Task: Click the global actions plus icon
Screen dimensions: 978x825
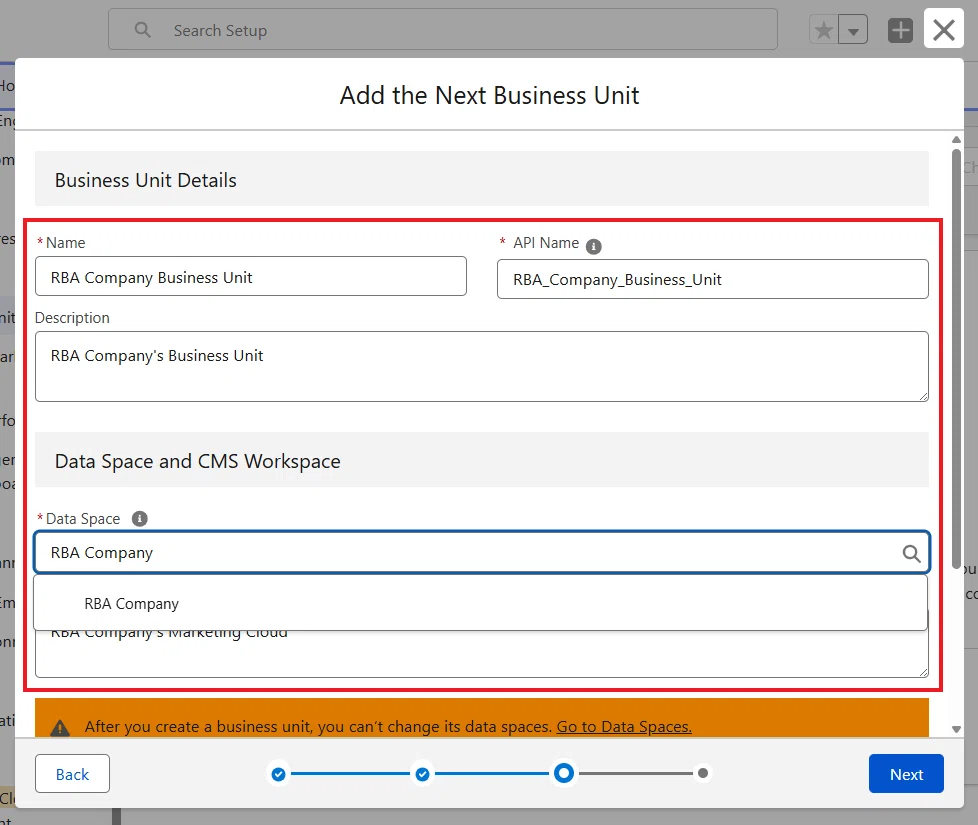Action: point(900,30)
